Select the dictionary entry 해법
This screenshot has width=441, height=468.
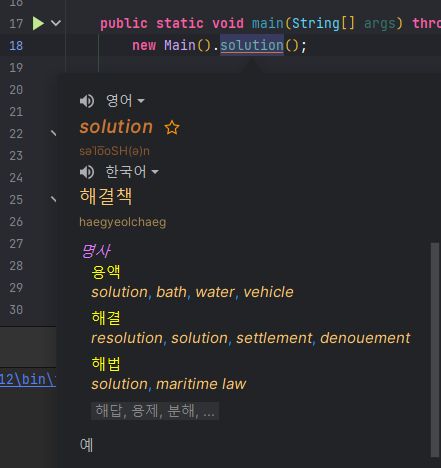click(x=106, y=364)
